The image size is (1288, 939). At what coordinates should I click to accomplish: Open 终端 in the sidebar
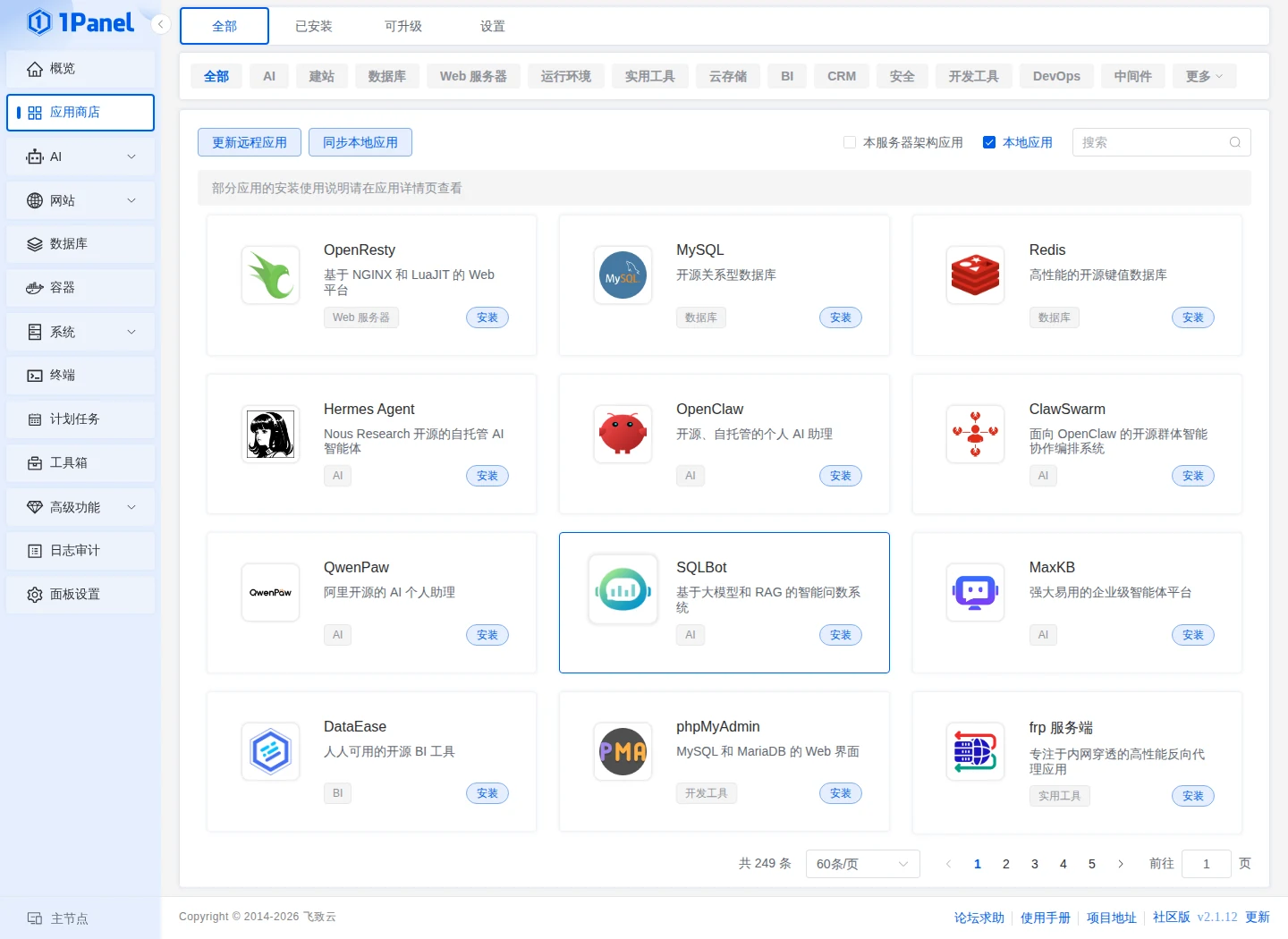(x=80, y=376)
